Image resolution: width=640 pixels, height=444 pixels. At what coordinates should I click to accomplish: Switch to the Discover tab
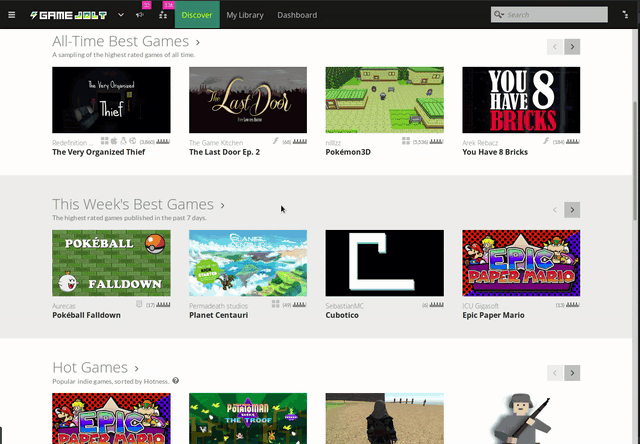[197, 15]
